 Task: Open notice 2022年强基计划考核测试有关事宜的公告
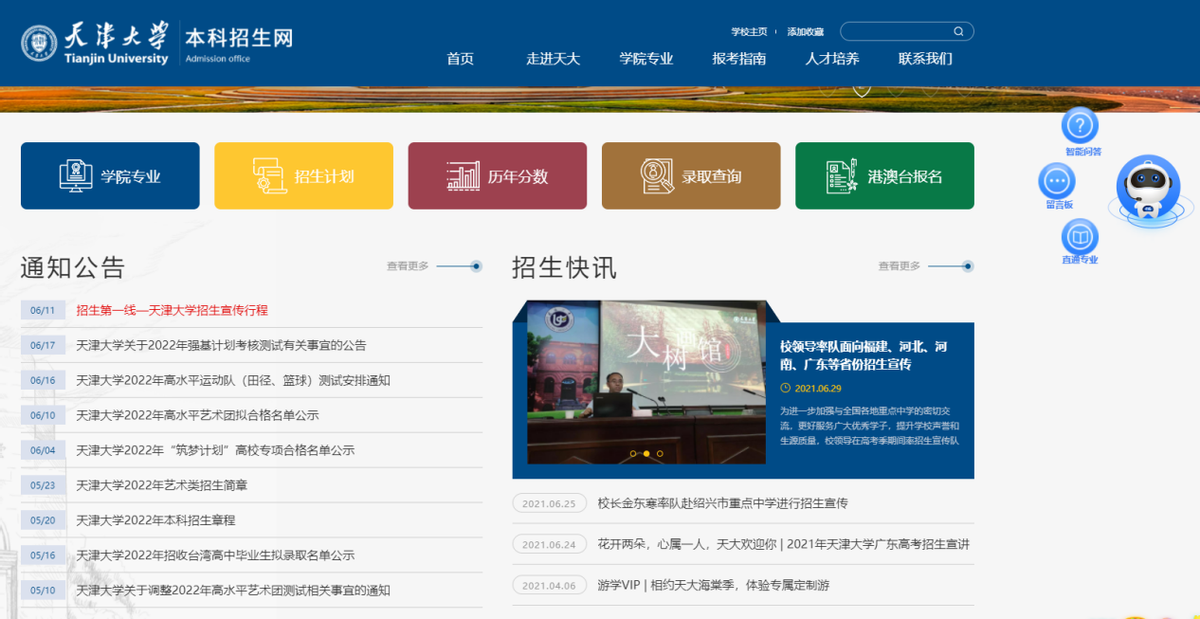(221, 345)
